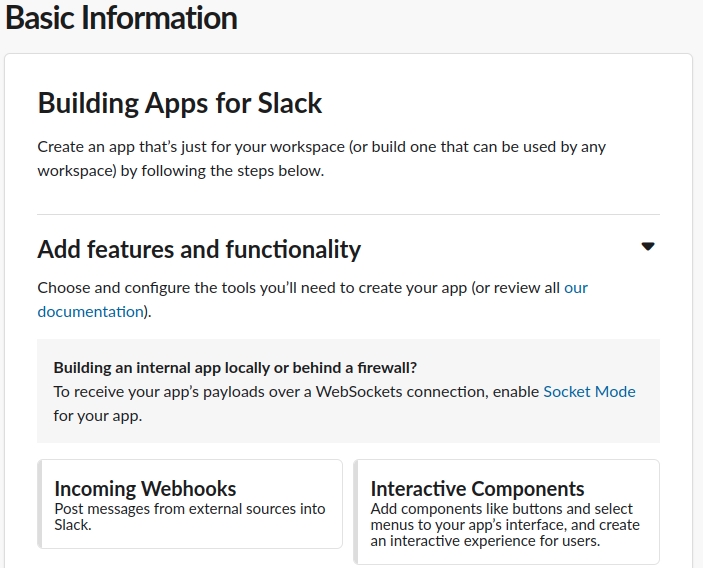The image size is (703, 568).
Task: Select the Interactive Components card
Action: pos(507,512)
